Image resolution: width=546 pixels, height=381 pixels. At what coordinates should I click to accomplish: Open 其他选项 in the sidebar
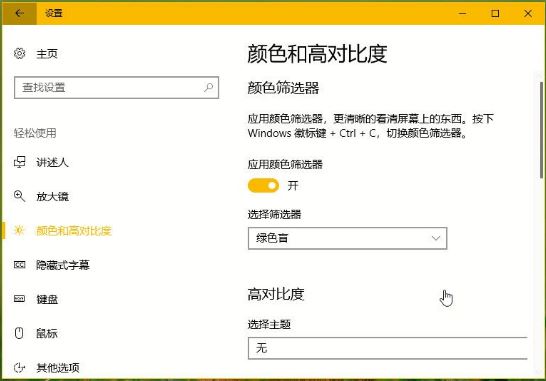58,368
